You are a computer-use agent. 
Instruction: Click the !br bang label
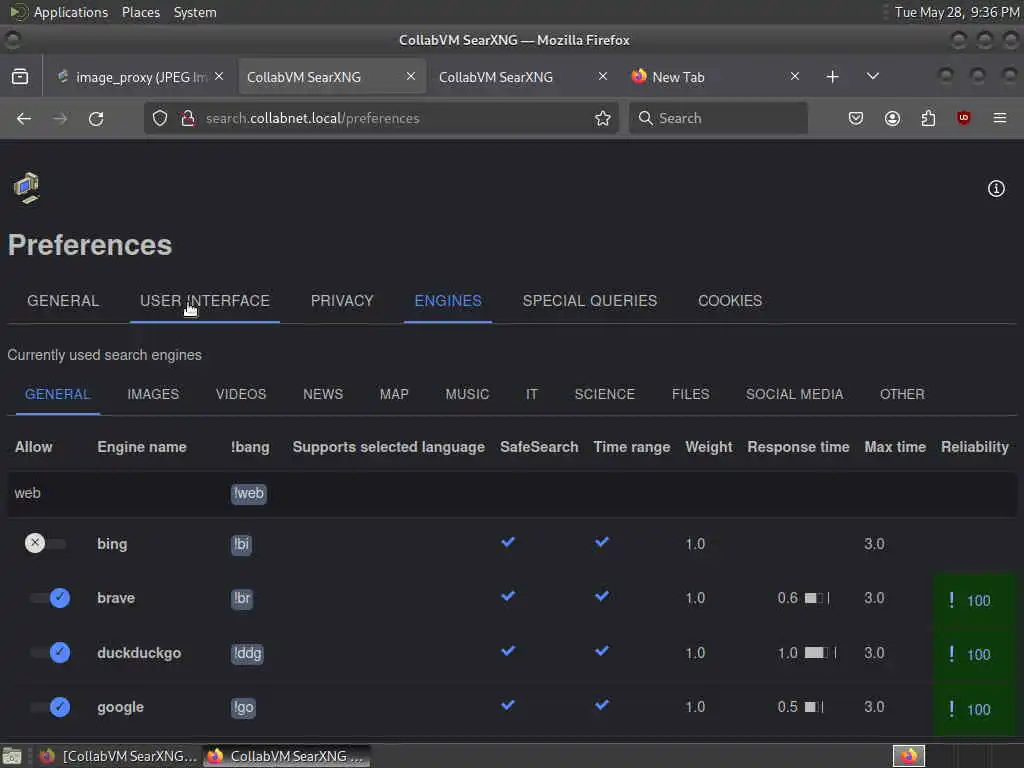242,598
